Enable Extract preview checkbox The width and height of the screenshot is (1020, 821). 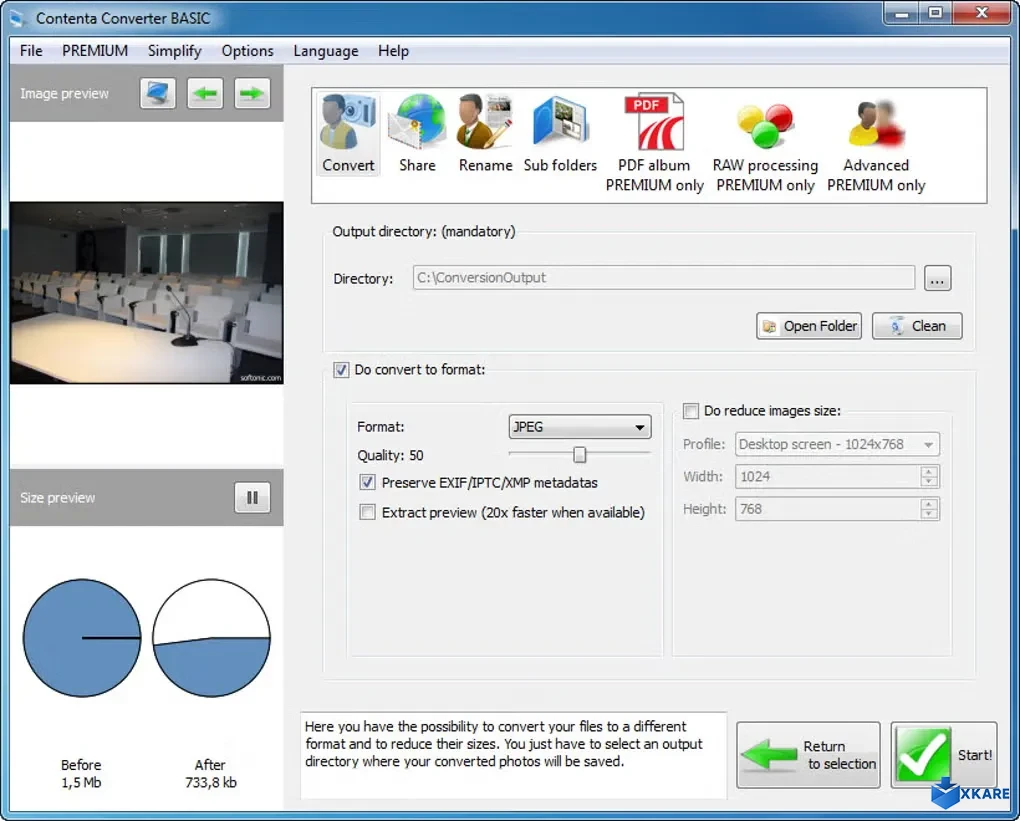point(368,513)
